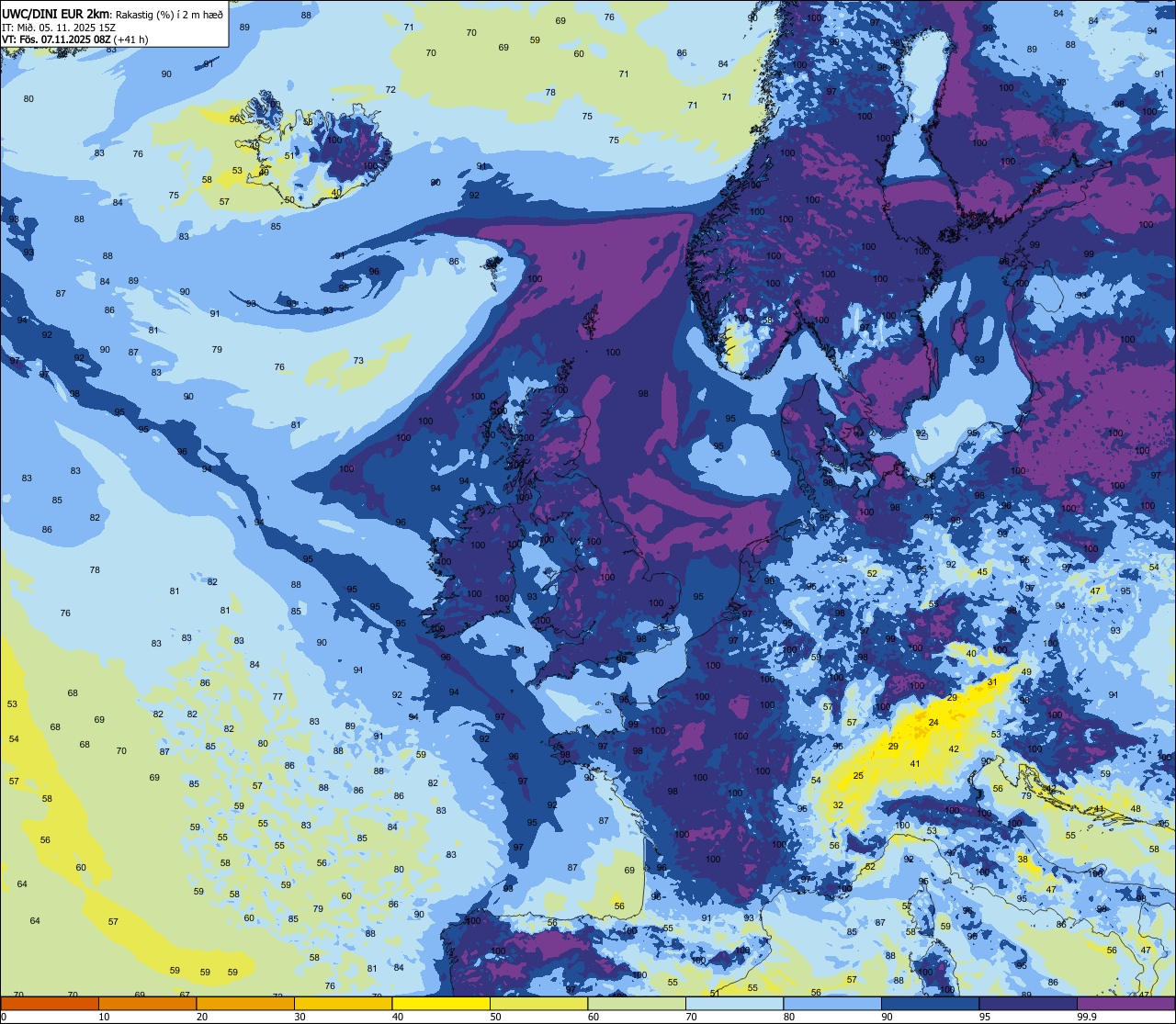The height and width of the screenshot is (1024, 1176).
Task: Click the "(+41 h)" forecast offset text
Action: pyautogui.click(x=130, y=39)
